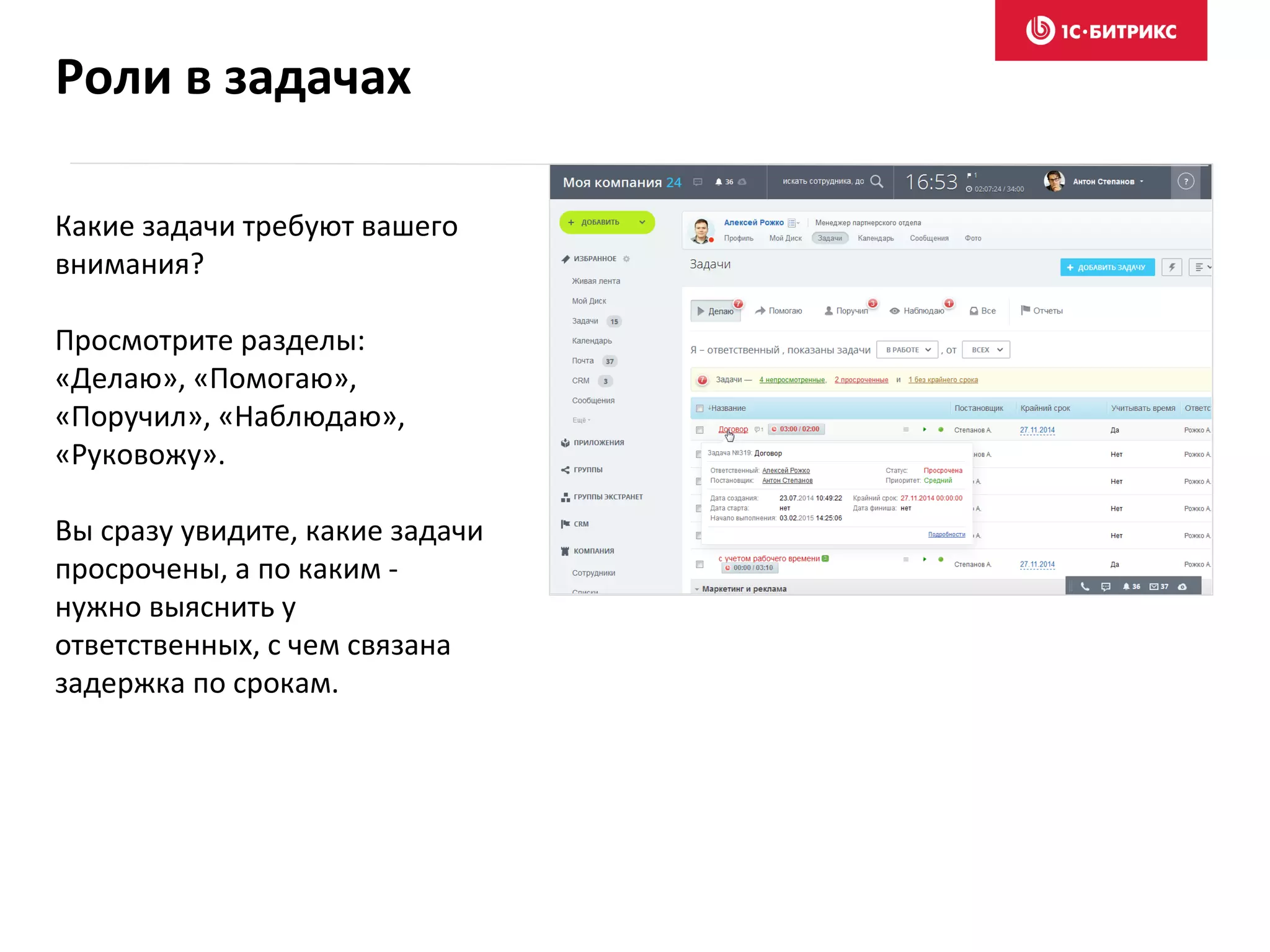The image size is (1270, 952).
Task: Click the red warning counter 7 icon before Задачи
Action: click(x=702, y=380)
